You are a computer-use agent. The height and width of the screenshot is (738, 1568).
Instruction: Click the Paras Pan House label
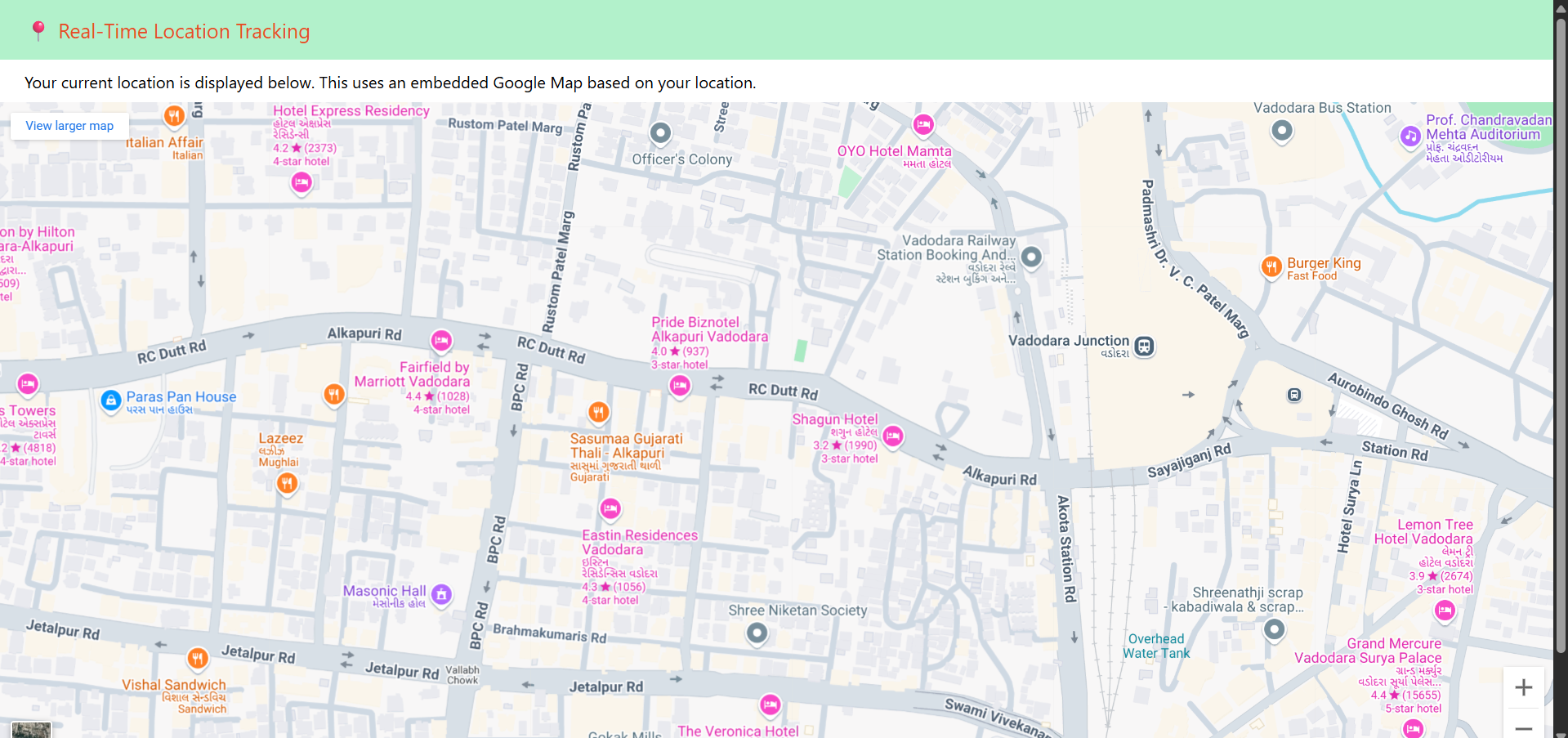[181, 397]
